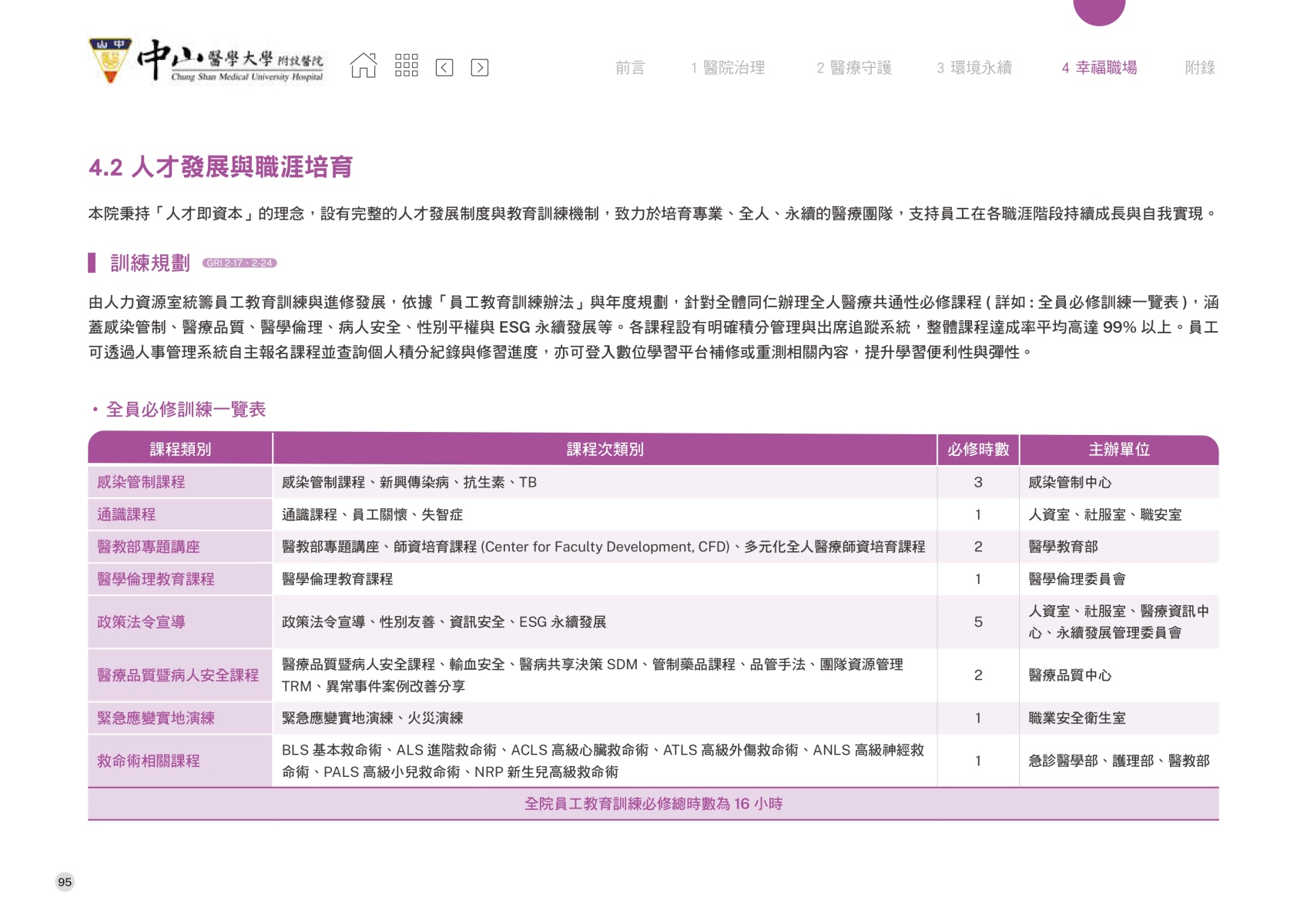Open the 前言 navigation tab

[x=629, y=68]
